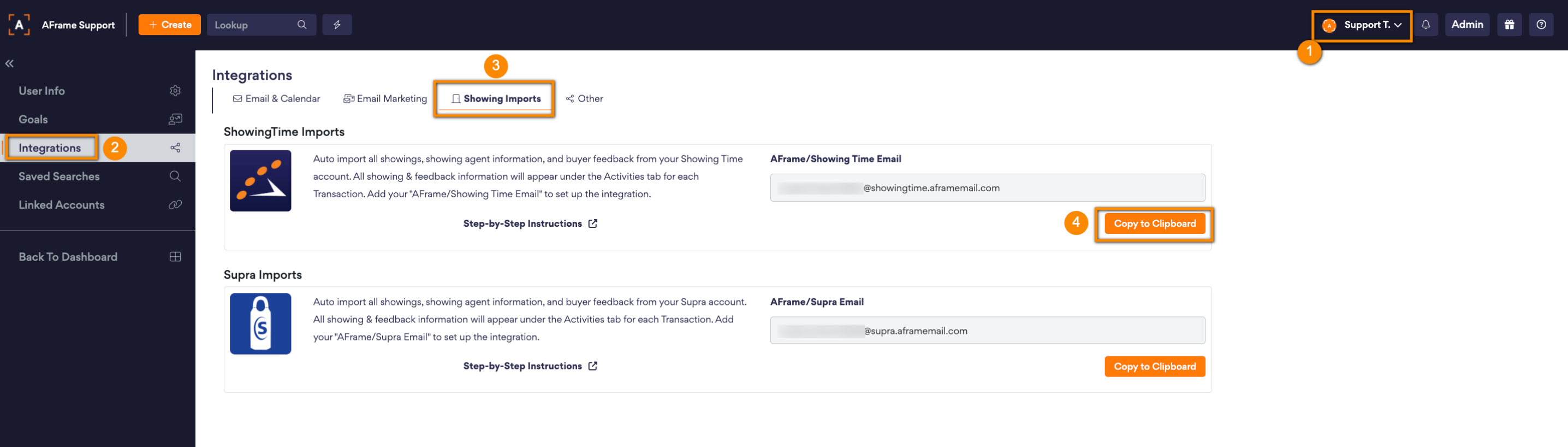Click the Support T. avatar icon
Viewport: 1568px width, 447px height.
pos(1329,25)
